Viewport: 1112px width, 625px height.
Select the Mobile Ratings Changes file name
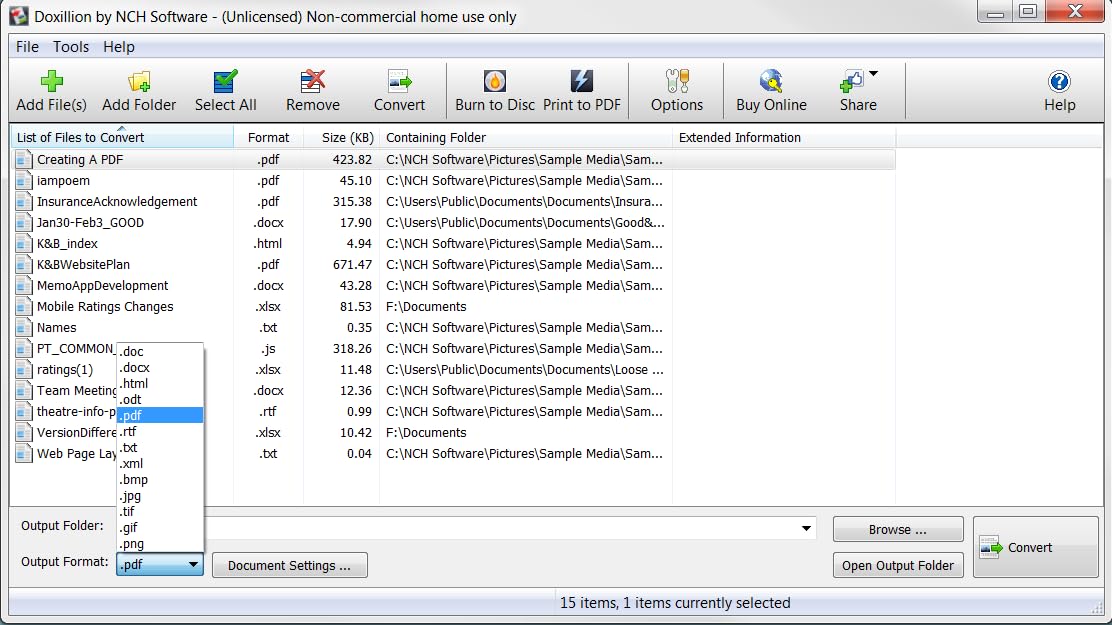pos(105,306)
